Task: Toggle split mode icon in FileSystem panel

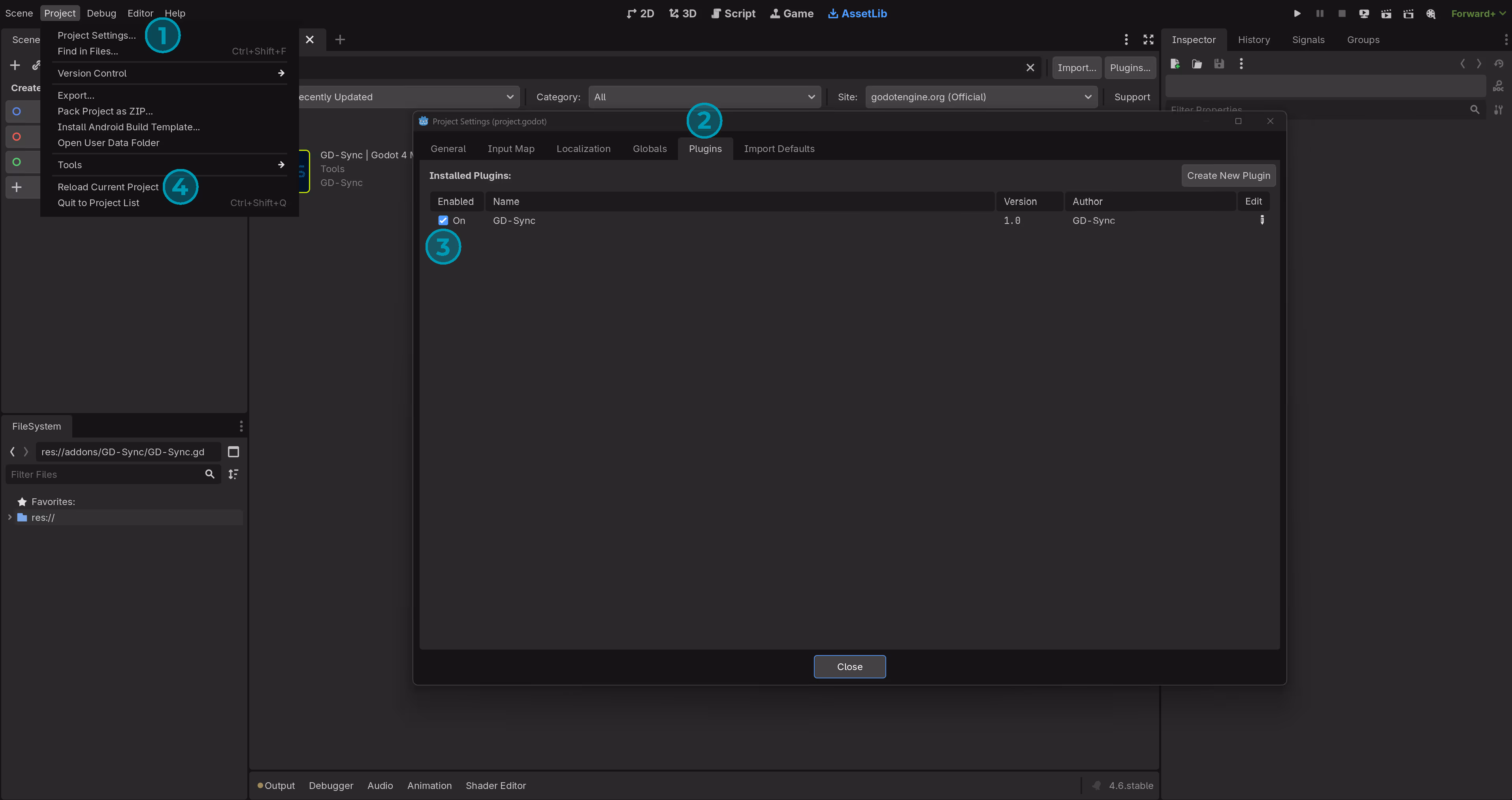Action: coord(233,452)
